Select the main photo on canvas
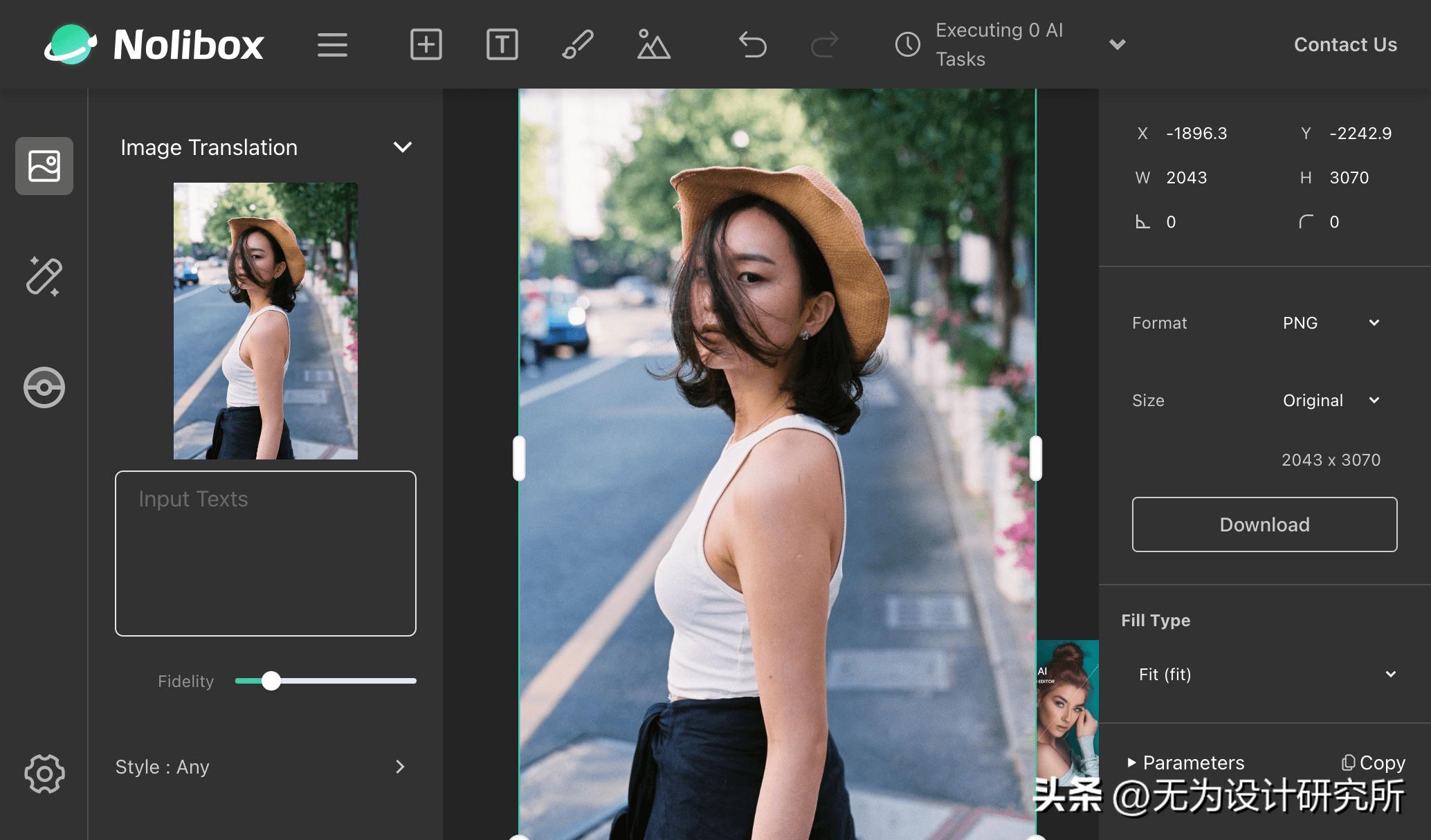Image resolution: width=1431 pixels, height=840 pixels. 777,464
